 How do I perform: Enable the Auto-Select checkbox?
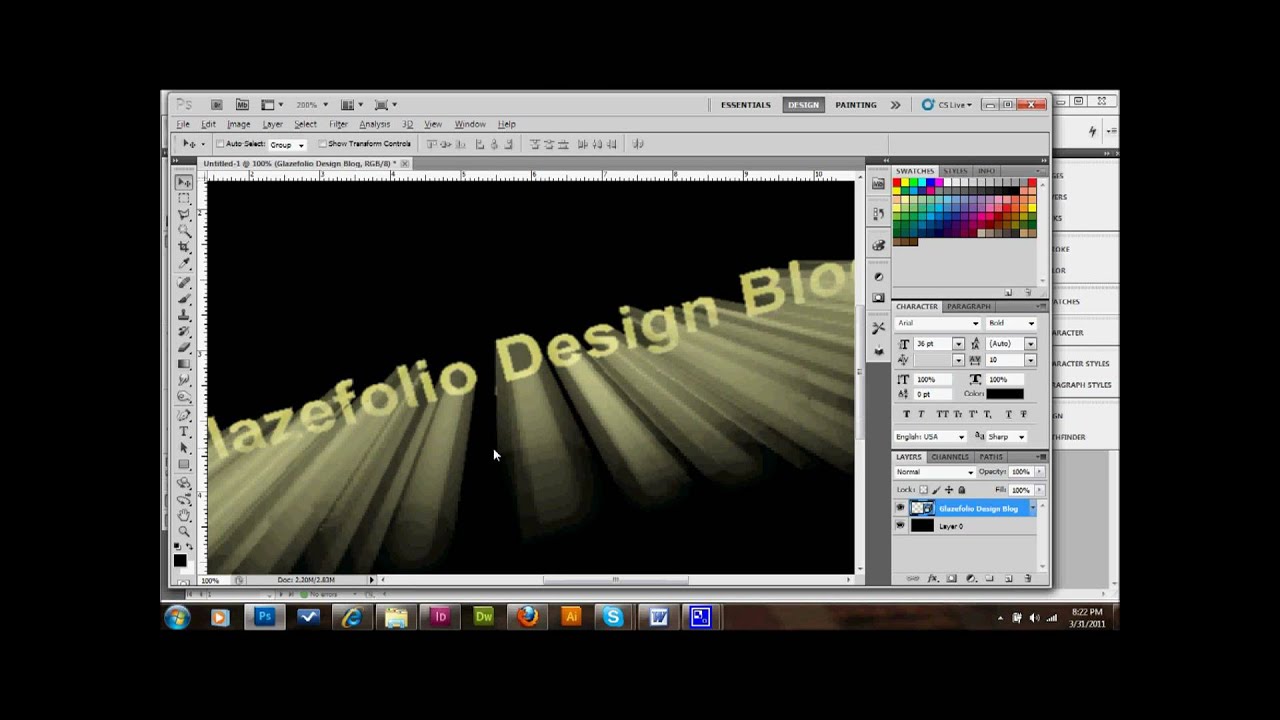click(x=220, y=144)
